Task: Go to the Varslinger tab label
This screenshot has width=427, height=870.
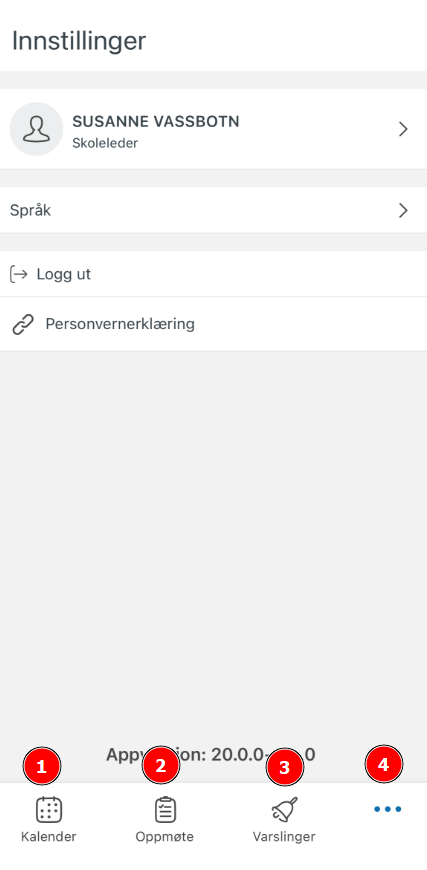Action: 284,837
